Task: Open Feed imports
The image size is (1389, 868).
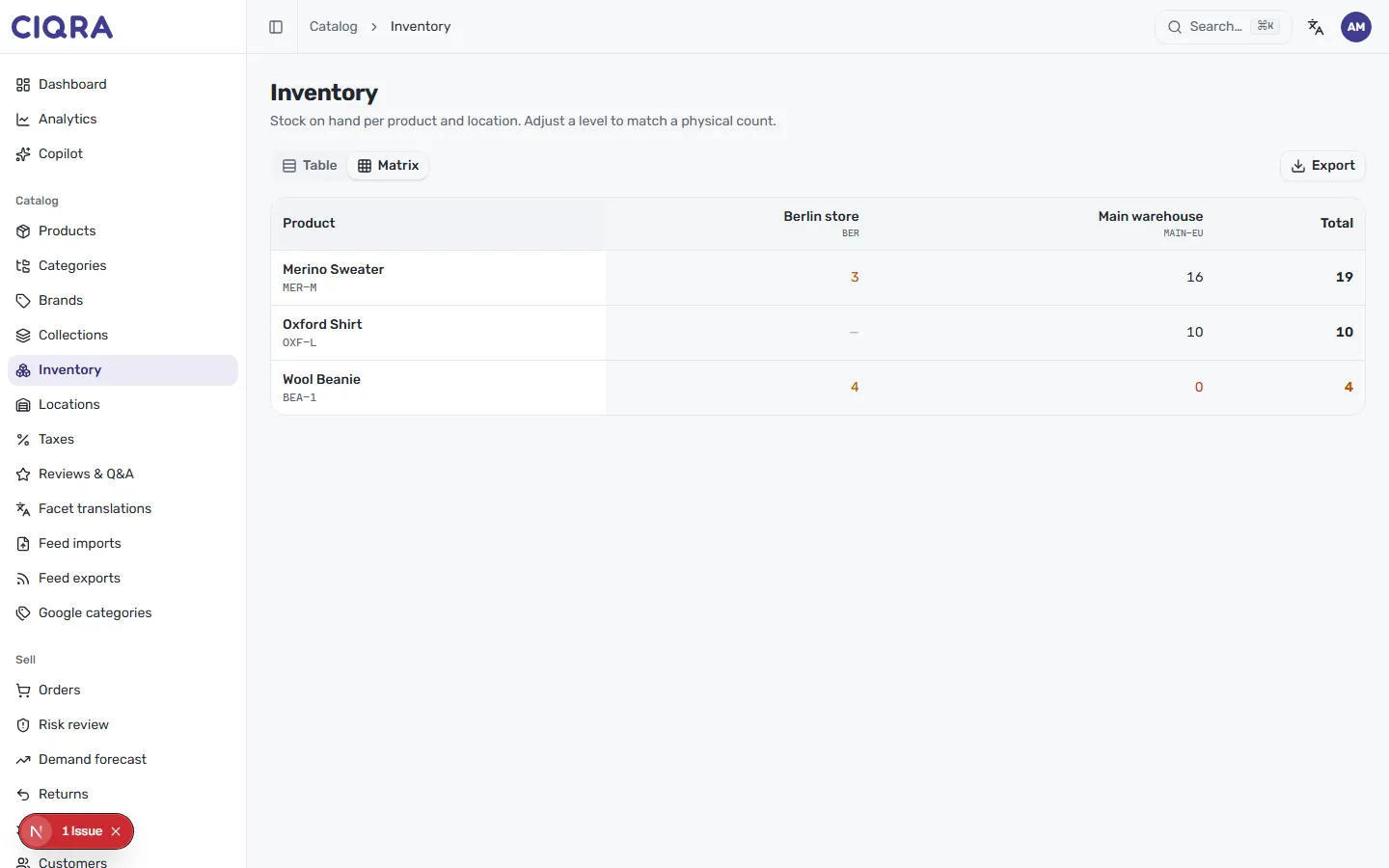Action: (123, 544)
